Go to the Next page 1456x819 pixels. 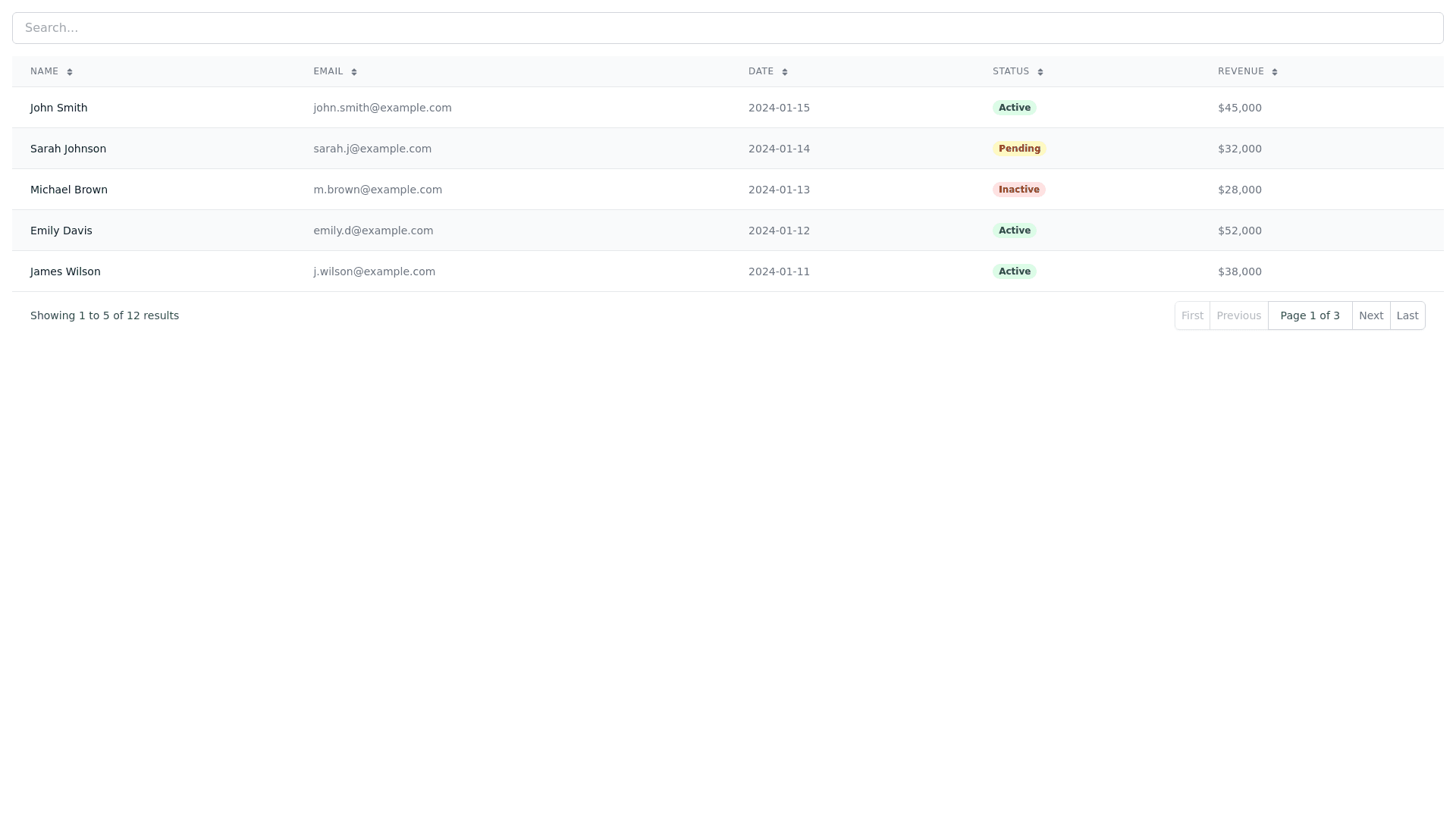pyautogui.click(x=1371, y=315)
